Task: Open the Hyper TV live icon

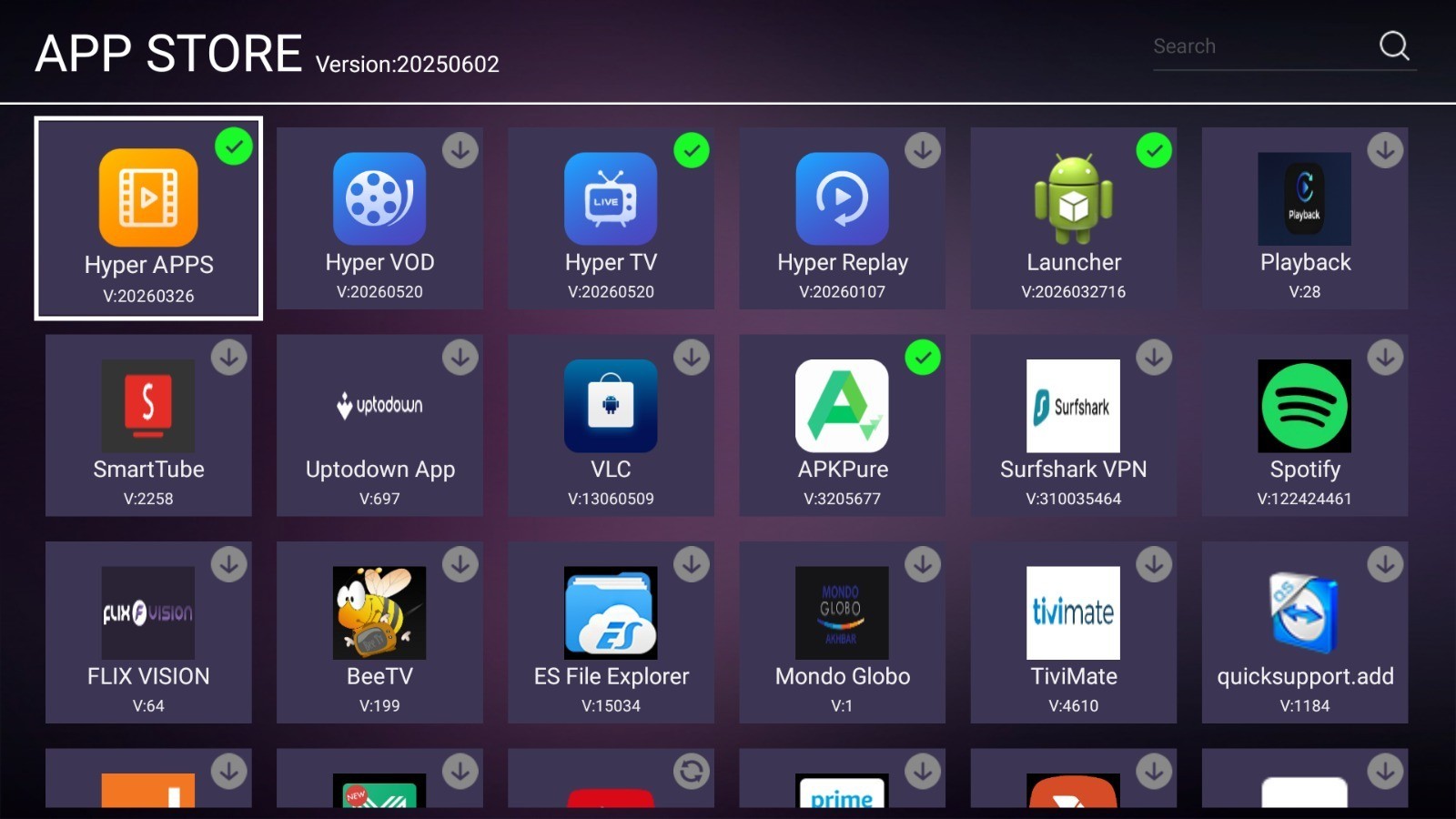Action: tap(611, 198)
